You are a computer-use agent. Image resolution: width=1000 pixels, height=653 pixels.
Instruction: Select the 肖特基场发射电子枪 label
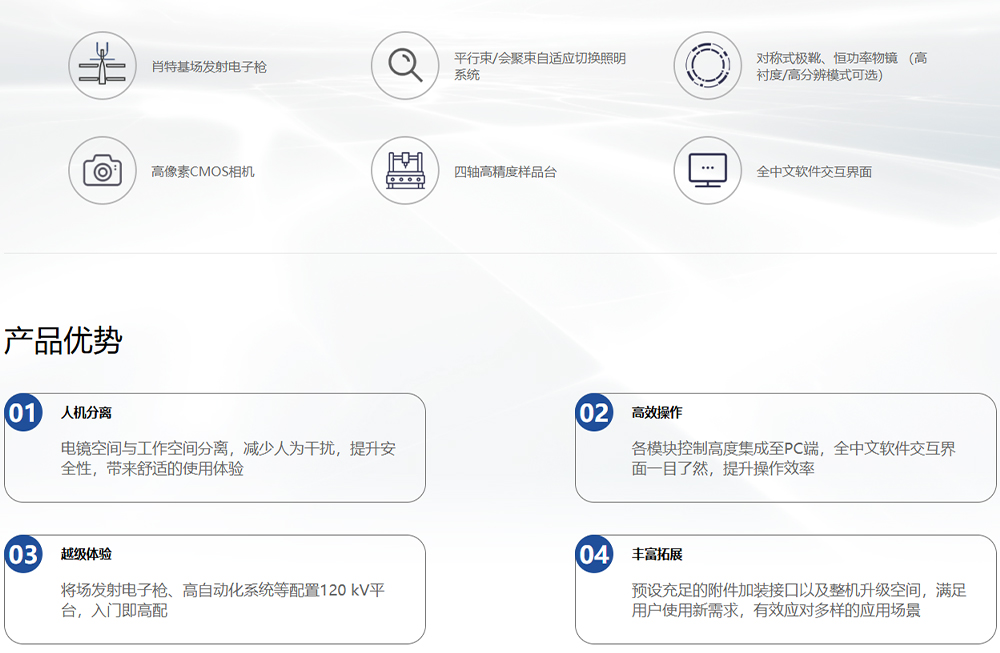tap(209, 67)
